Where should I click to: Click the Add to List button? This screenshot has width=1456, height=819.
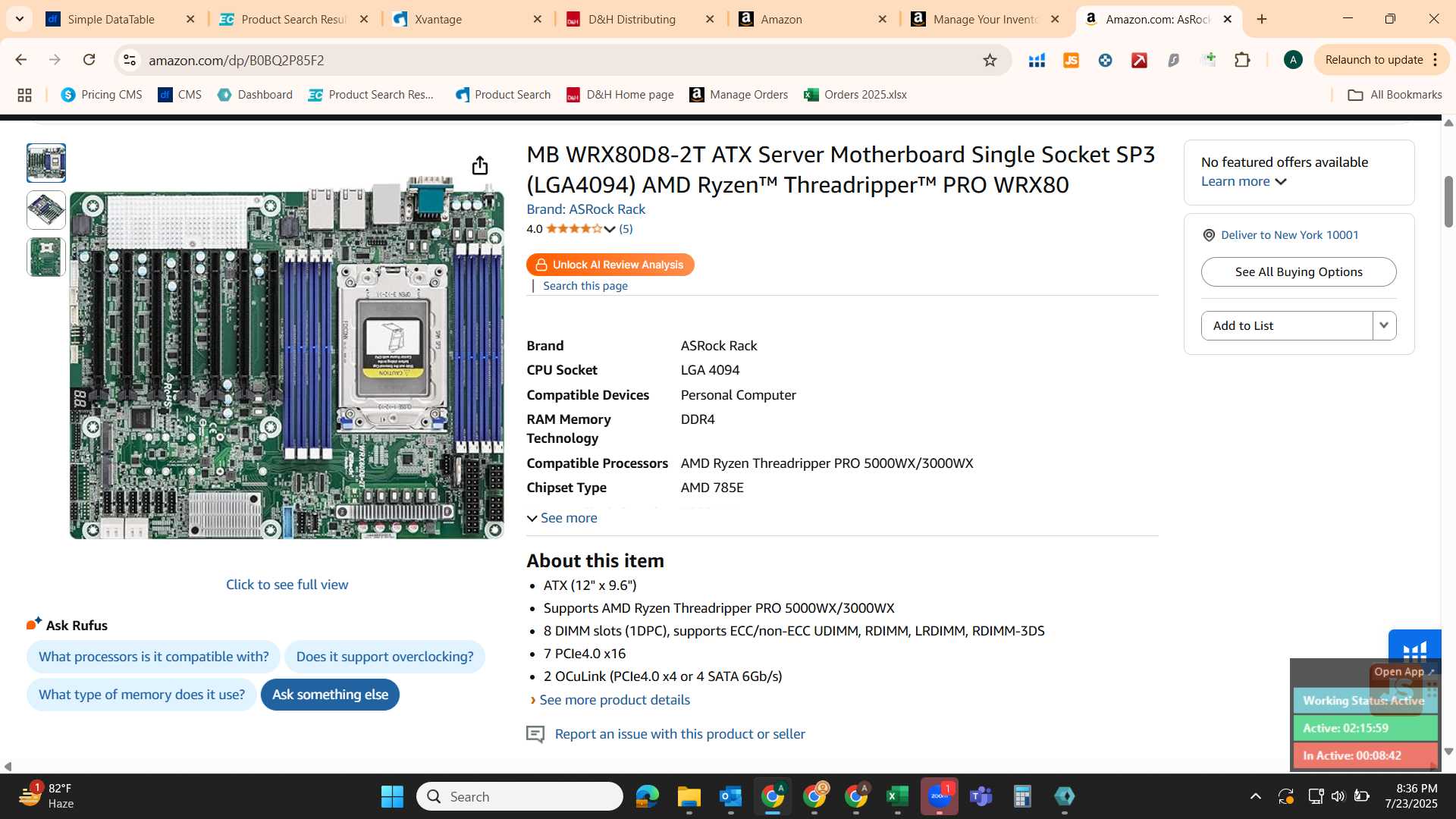pos(1286,325)
